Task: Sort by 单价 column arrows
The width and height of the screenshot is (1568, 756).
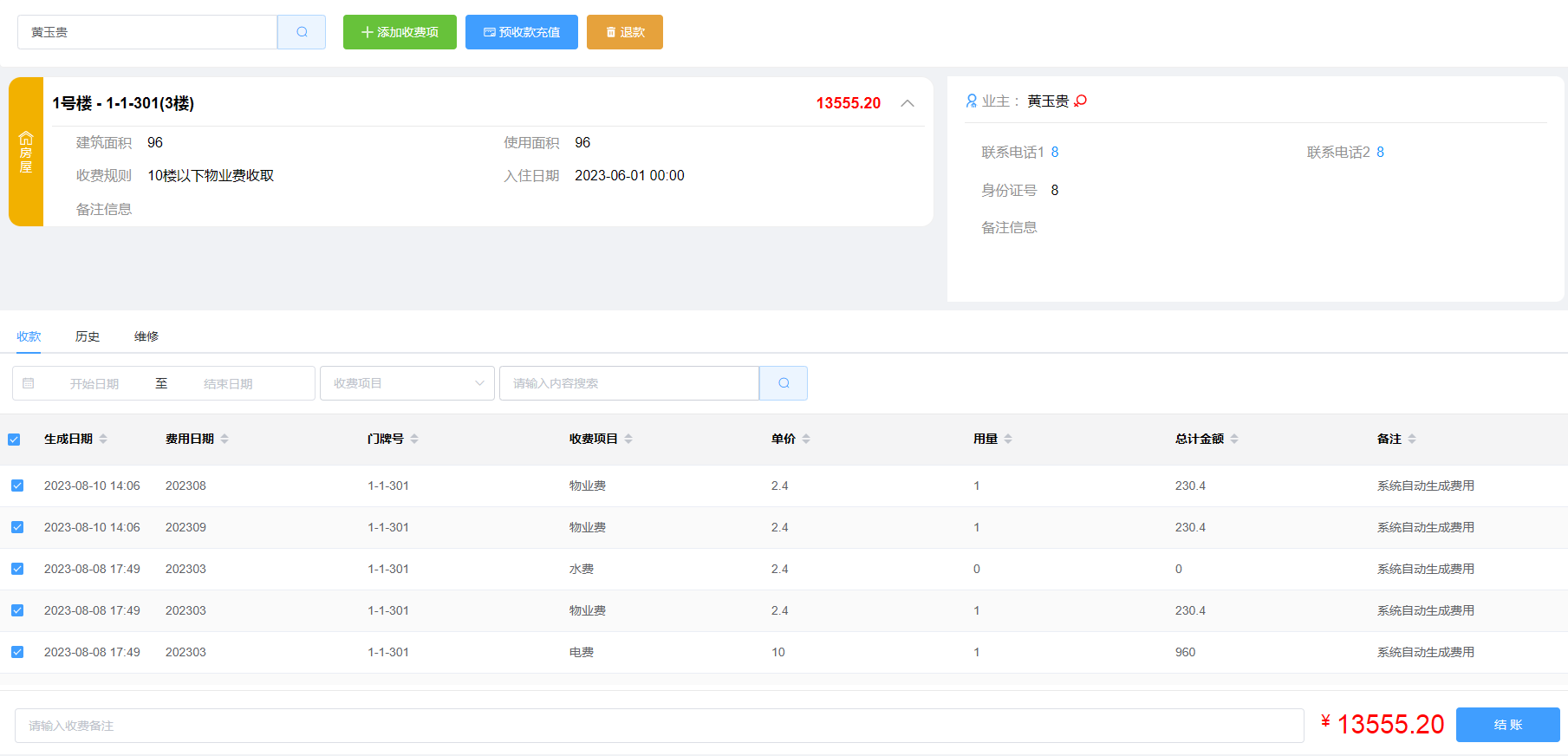Action: click(x=806, y=439)
